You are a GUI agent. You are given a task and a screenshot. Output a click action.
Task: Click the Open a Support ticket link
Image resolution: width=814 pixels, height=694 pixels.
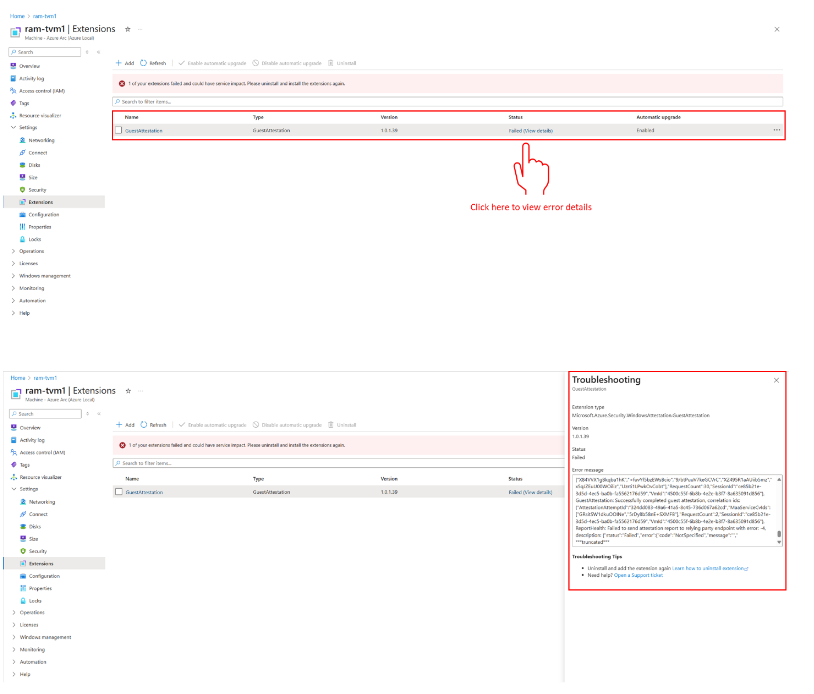coord(639,575)
